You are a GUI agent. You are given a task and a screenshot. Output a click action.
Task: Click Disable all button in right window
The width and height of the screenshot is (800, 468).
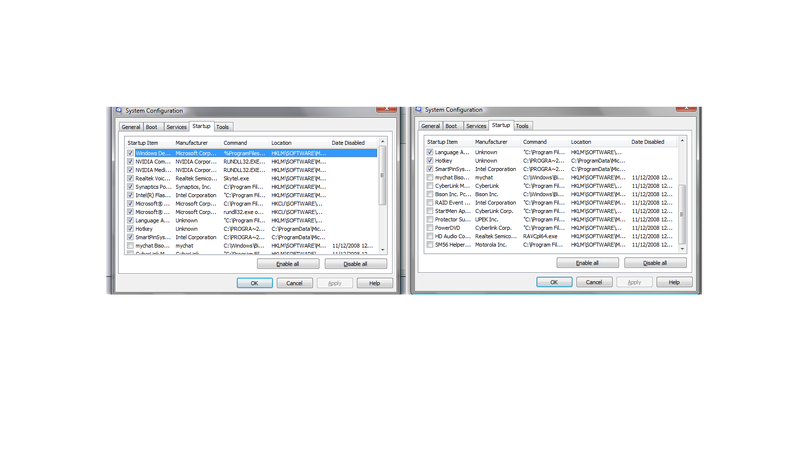[655, 263]
